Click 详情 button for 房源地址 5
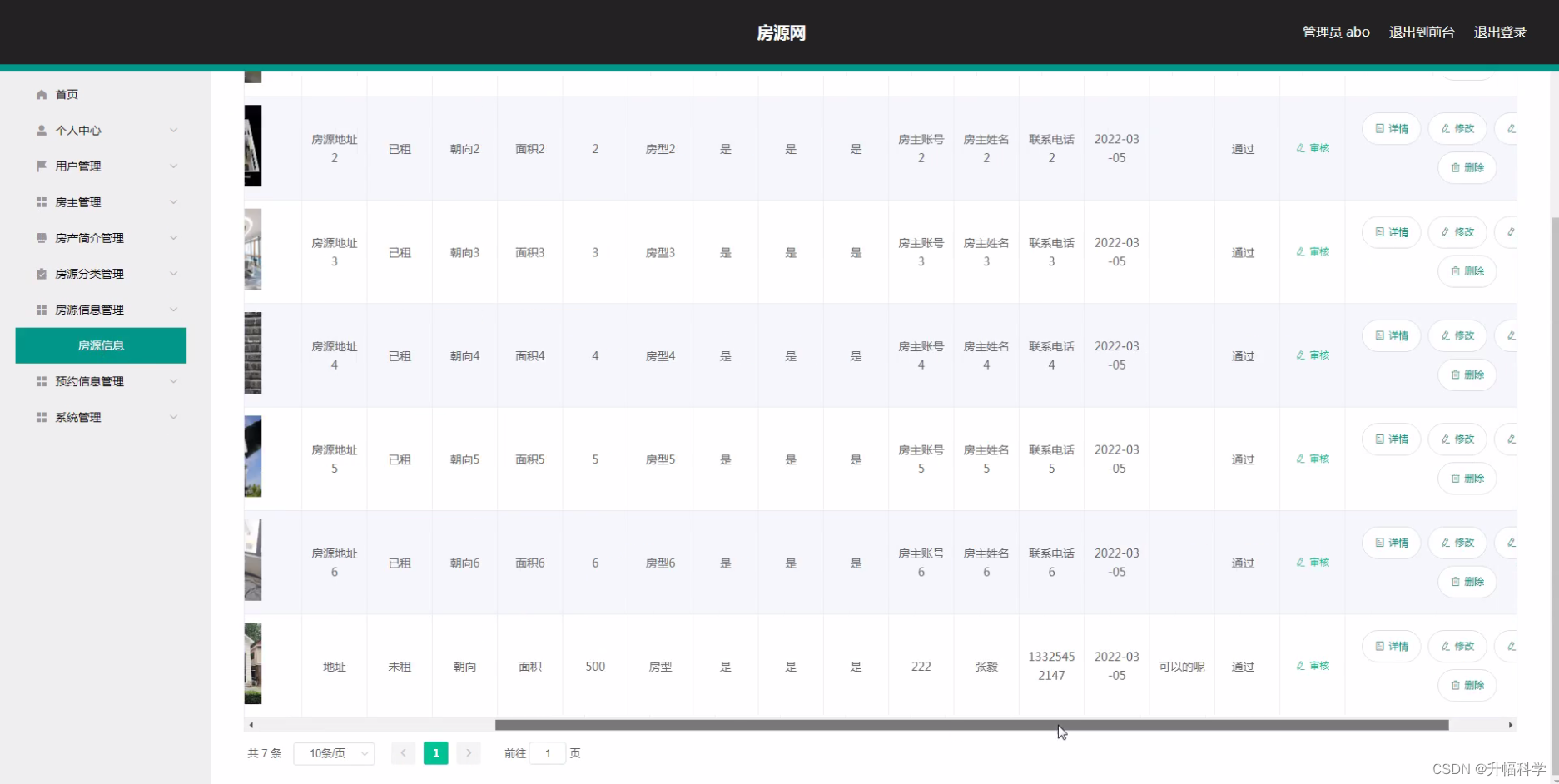The height and width of the screenshot is (784, 1559). point(1392,439)
